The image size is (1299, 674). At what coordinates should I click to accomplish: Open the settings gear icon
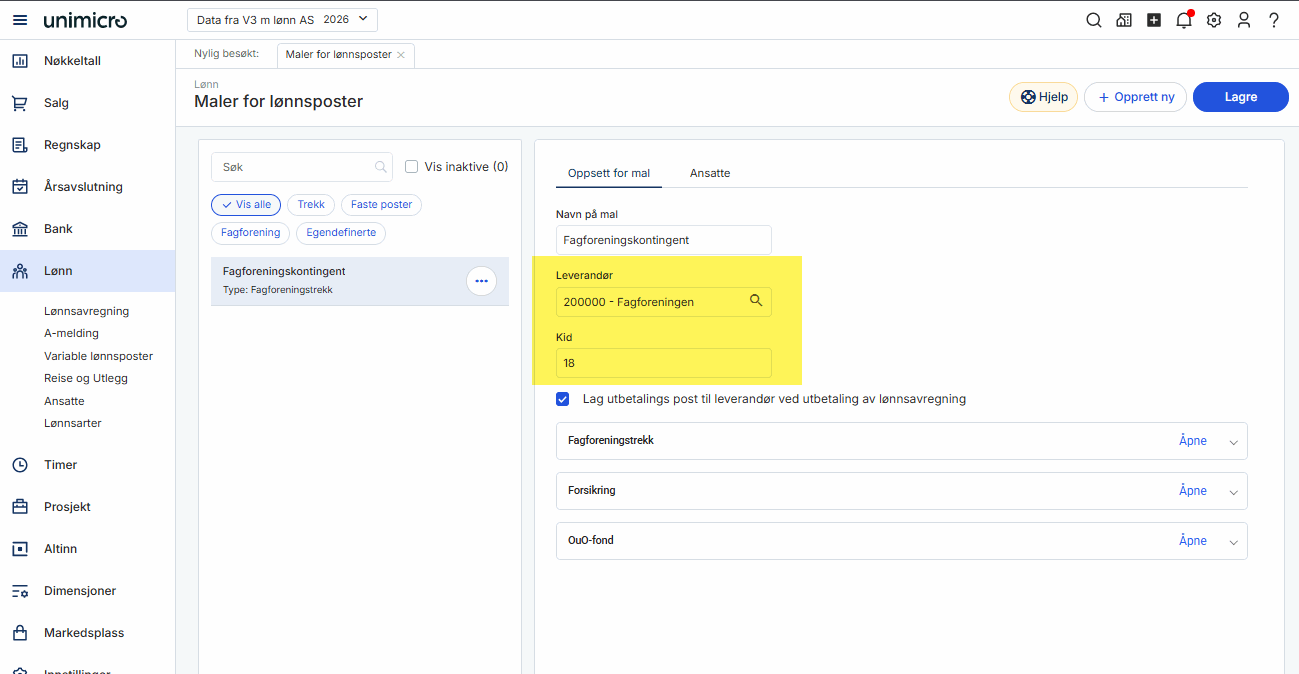point(1214,20)
